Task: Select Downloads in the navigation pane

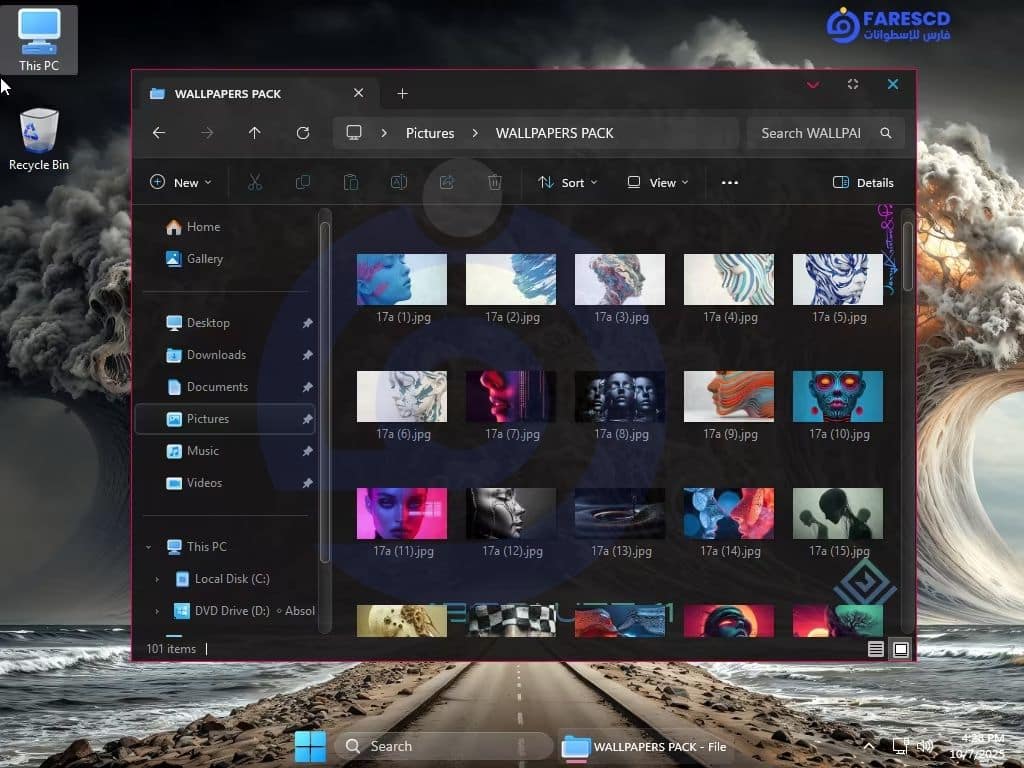Action: pos(216,355)
